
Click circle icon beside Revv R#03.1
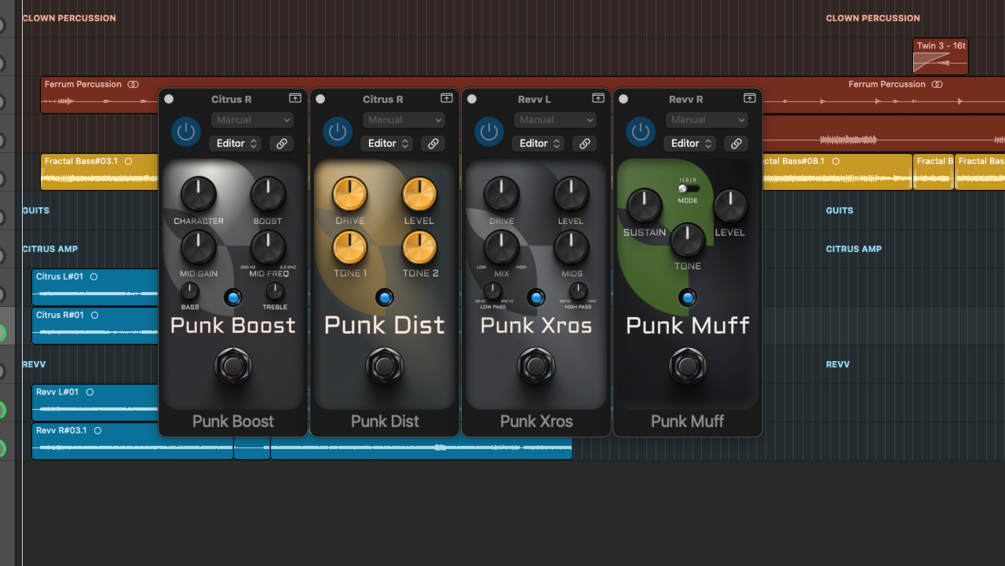click(97, 431)
